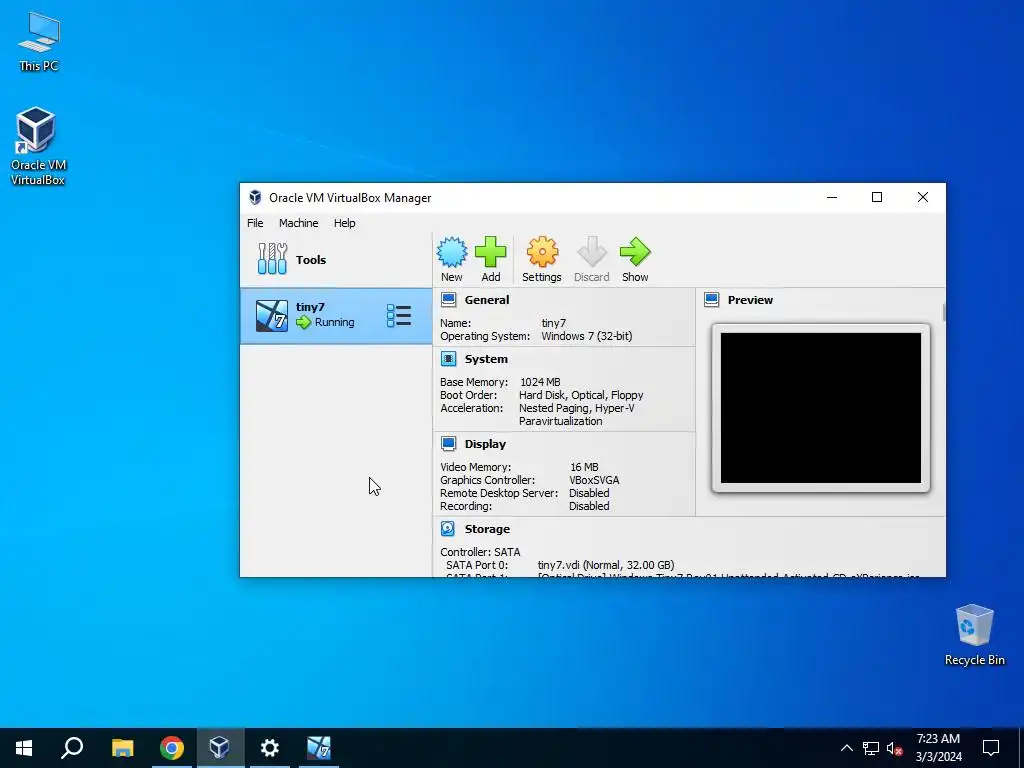The image size is (1024, 768).
Task: Open the Machine menu
Action: pyautogui.click(x=298, y=223)
